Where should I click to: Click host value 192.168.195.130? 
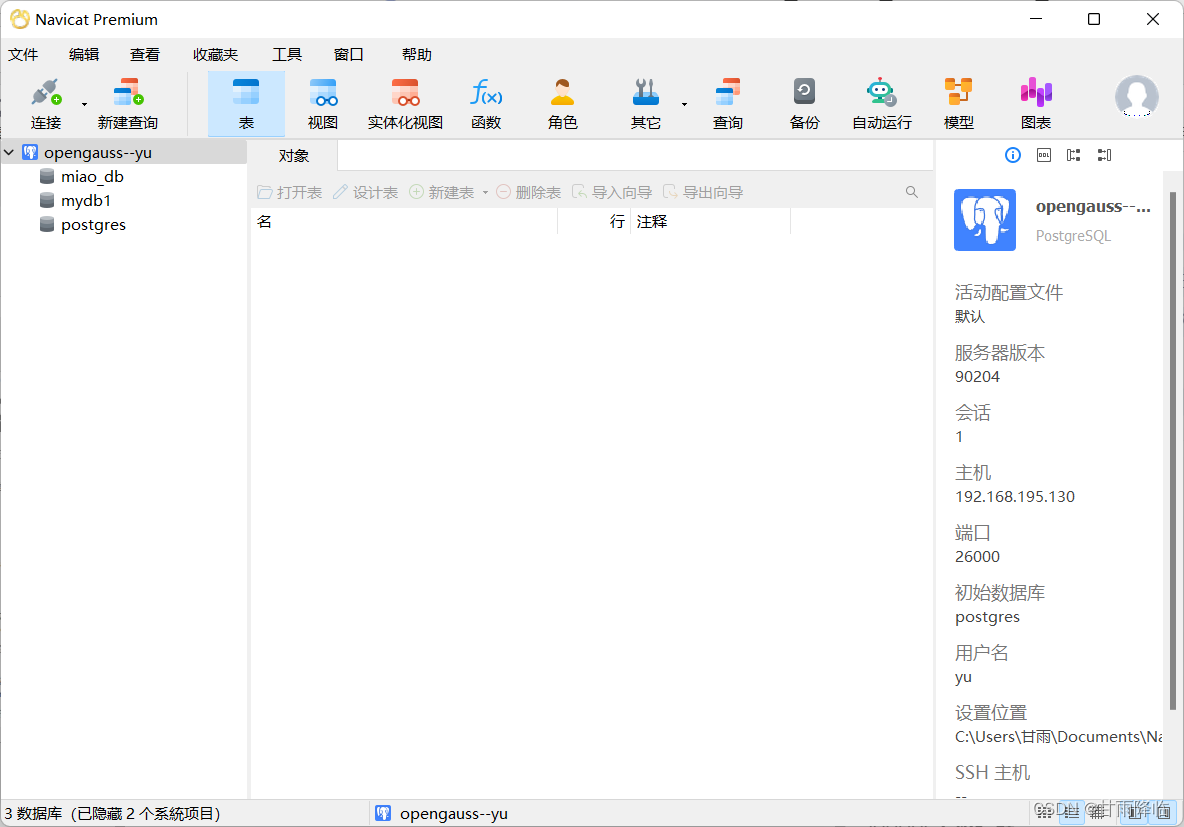[x=1015, y=497]
